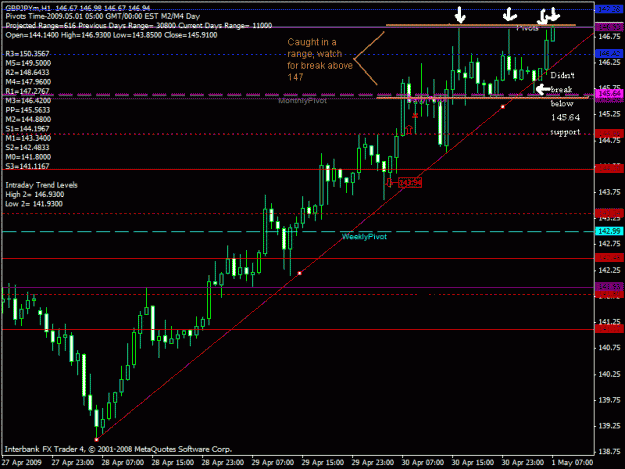Click the M0=141.8000 pivot level
Image resolution: width=625 pixels, height=469 pixels.
pos(28,157)
